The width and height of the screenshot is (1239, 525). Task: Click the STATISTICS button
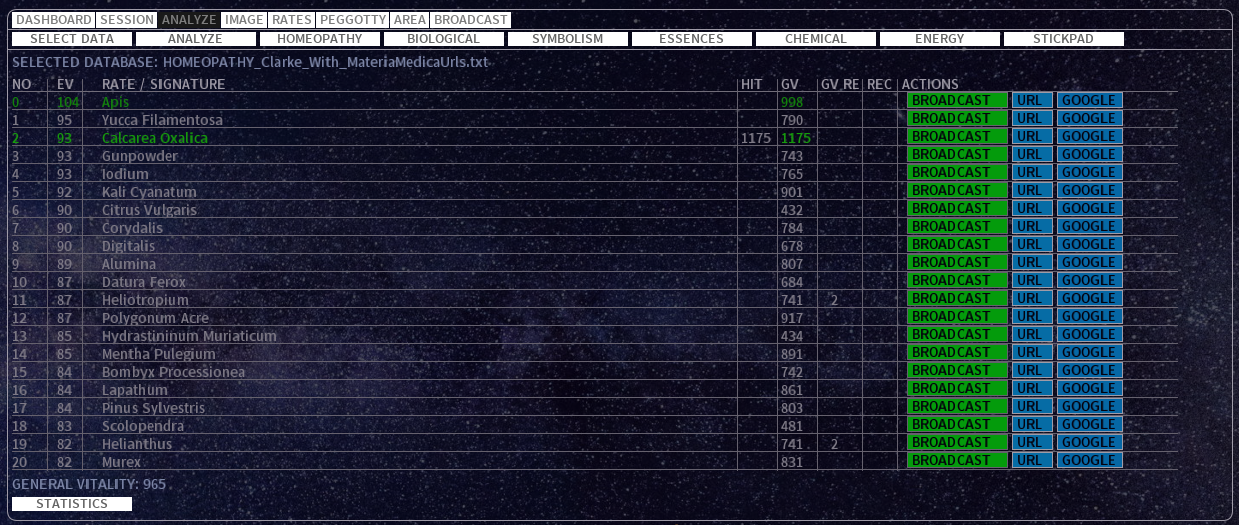click(72, 504)
